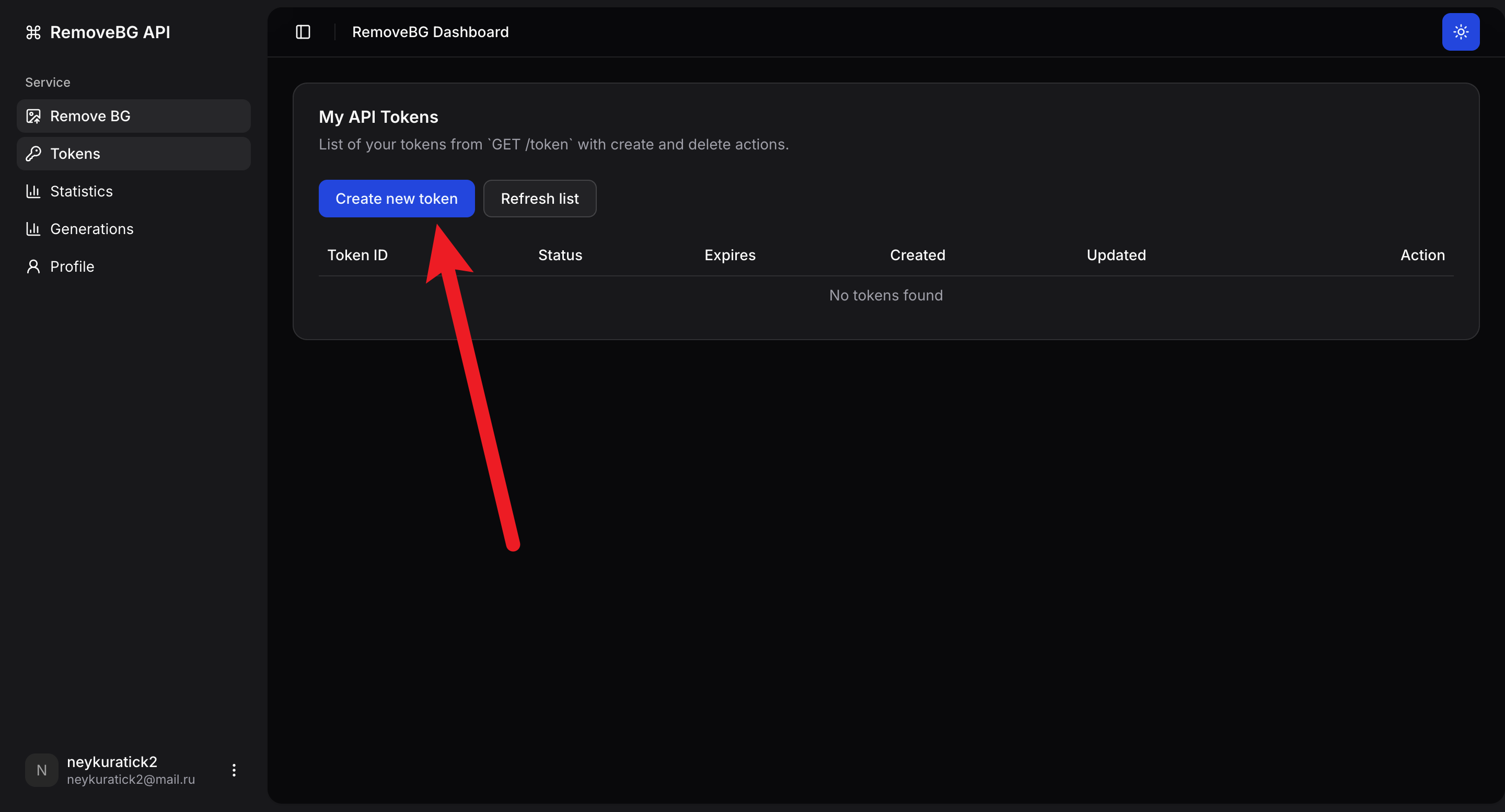Viewport: 1505px width, 812px height.
Task: Click the Remove BG image icon
Action: coord(33,116)
